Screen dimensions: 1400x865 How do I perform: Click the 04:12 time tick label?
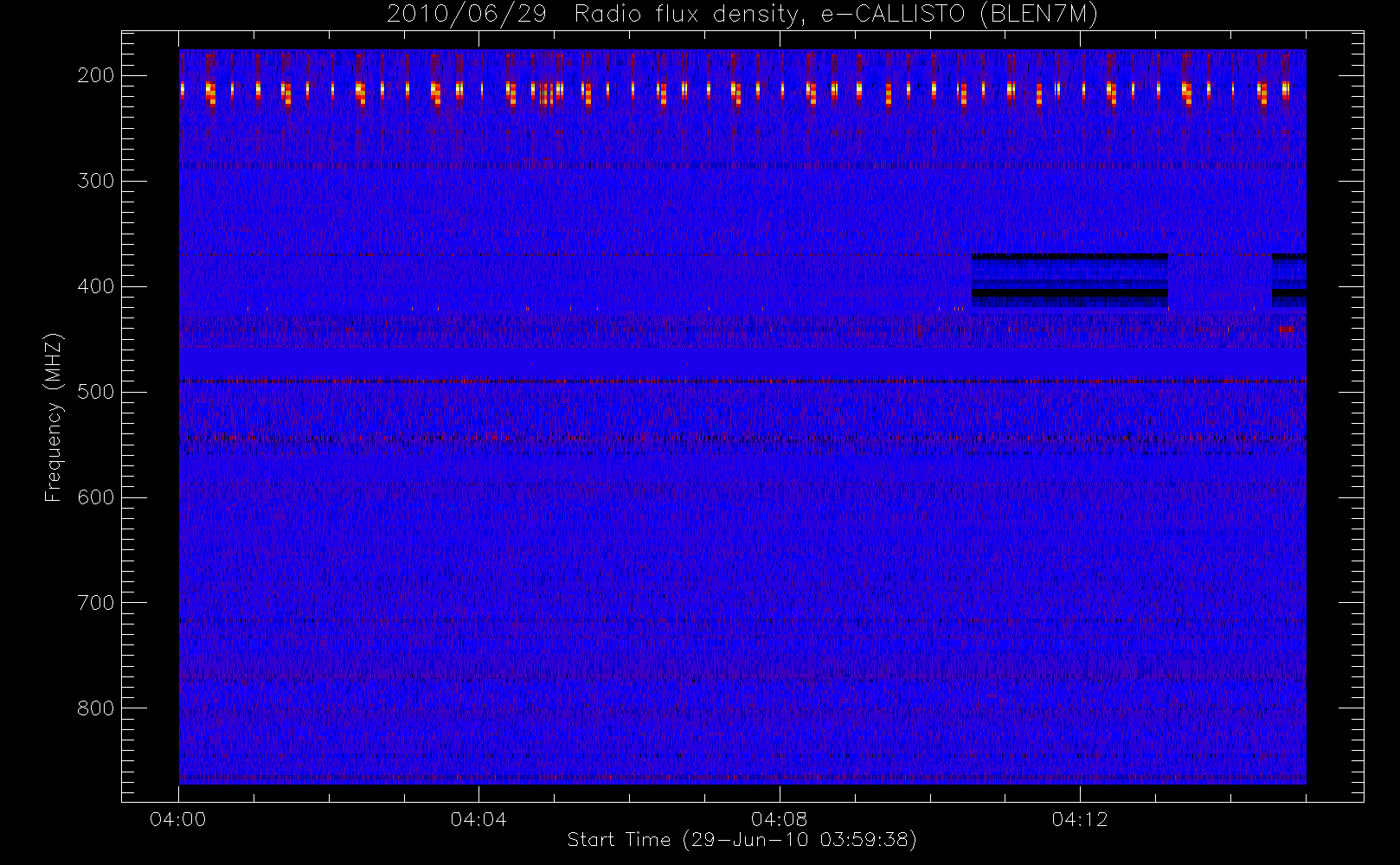click(x=1080, y=819)
